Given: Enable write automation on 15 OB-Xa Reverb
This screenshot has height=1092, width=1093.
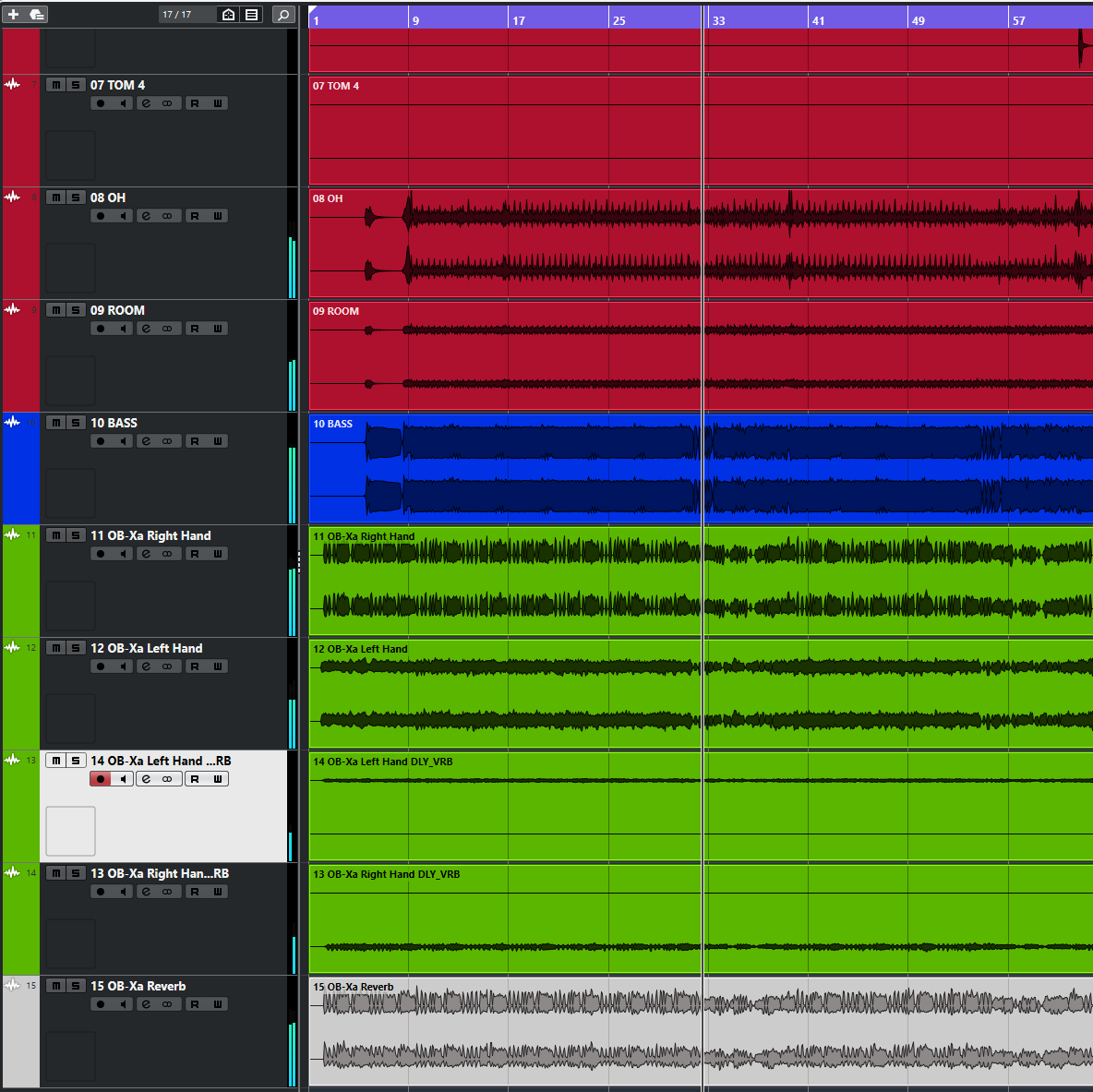Looking at the screenshot, I should click(218, 1004).
